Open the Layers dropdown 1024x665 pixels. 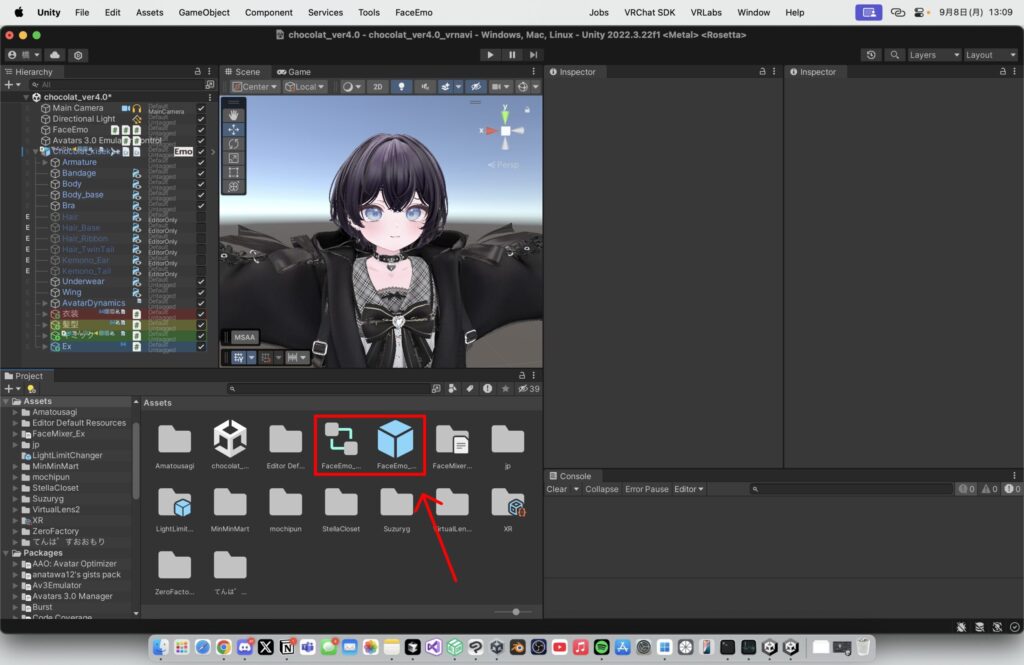[x=933, y=55]
